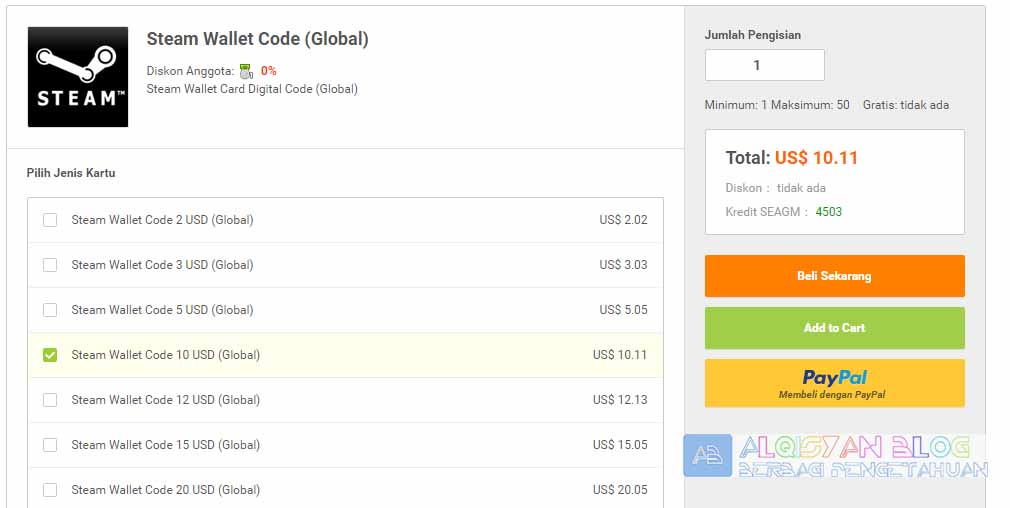Click the US$ 2.02 price
The height and width of the screenshot is (508, 1010).
click(x=623, y=220)
